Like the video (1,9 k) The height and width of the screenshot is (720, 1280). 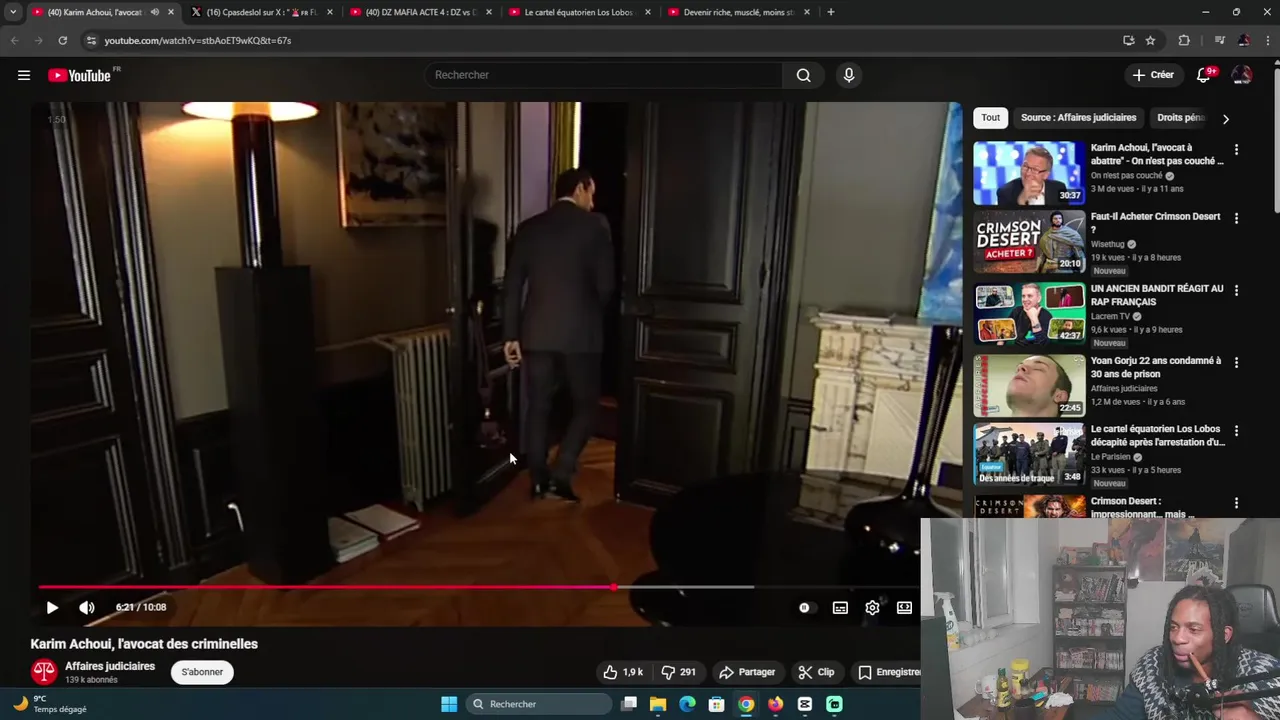[622, 672]
